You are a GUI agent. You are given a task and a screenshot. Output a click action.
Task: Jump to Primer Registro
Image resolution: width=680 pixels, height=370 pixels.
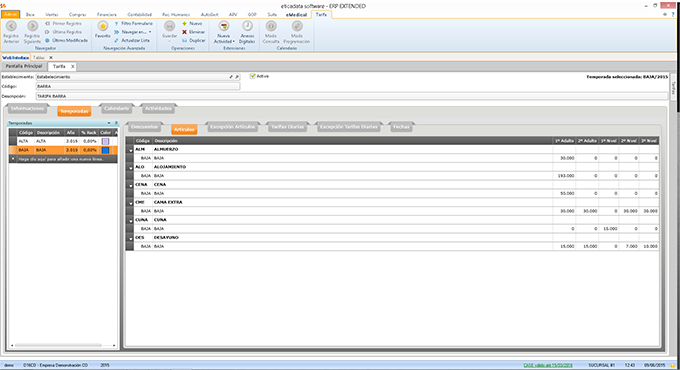click(63, 23)
